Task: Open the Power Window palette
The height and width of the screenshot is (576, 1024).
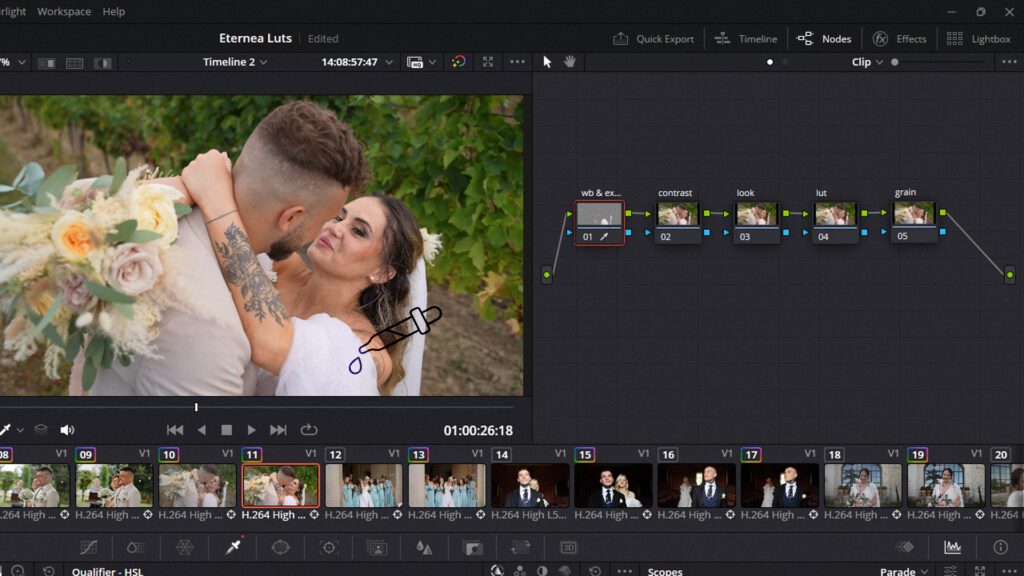Action: coord(281,547)
